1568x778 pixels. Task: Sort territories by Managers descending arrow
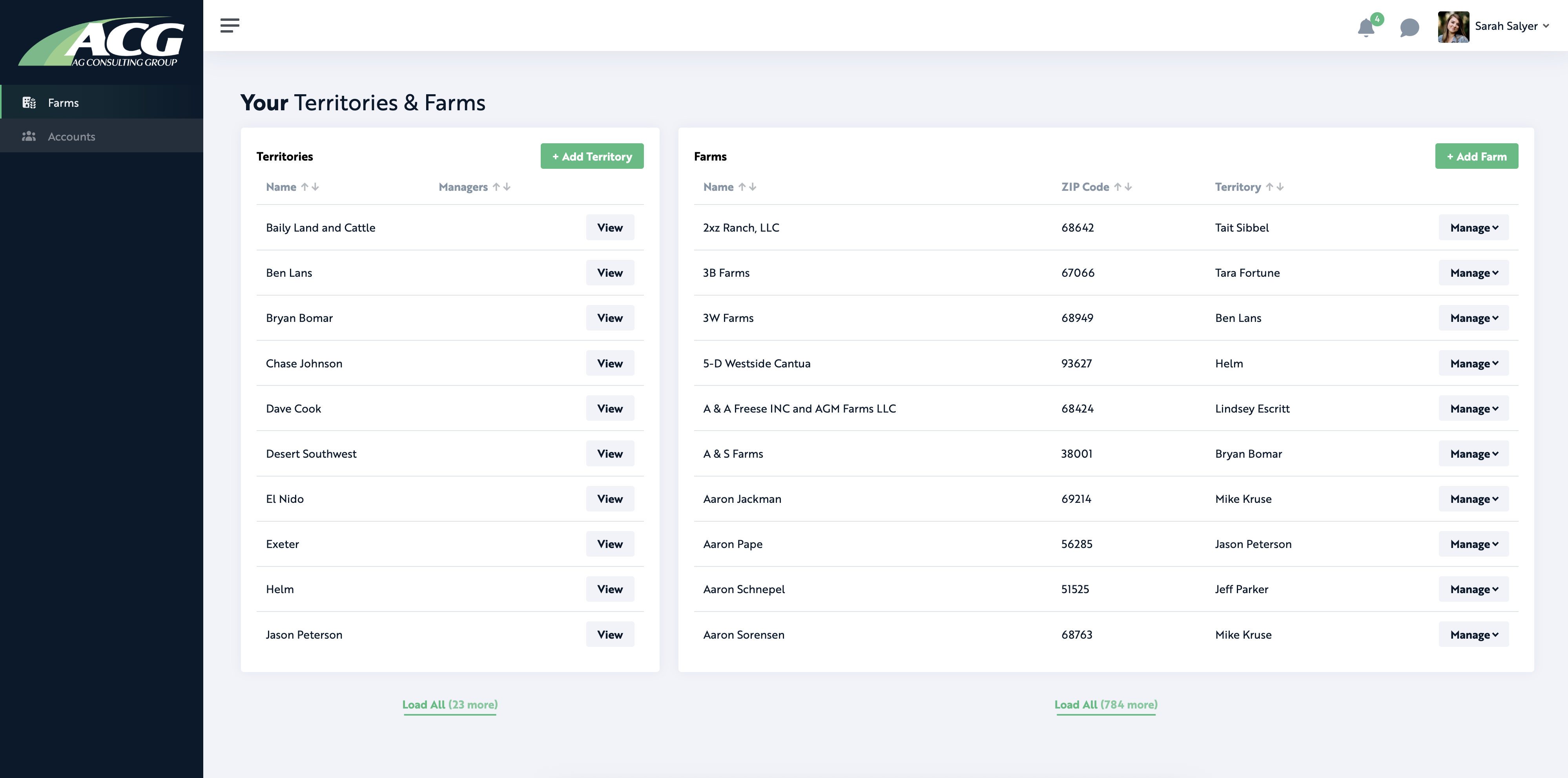click(507, 187)
